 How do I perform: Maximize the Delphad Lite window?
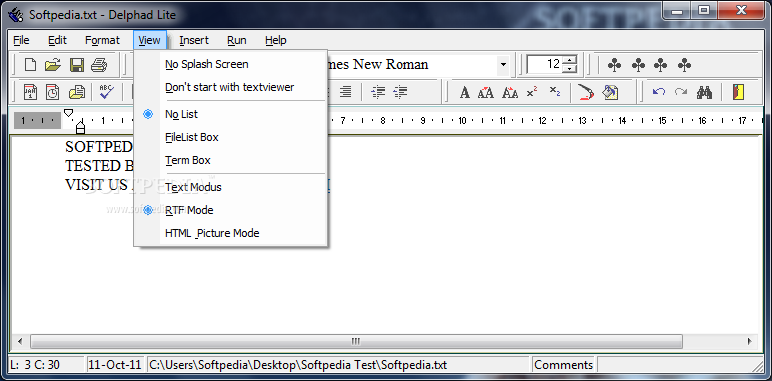[704, 11]
